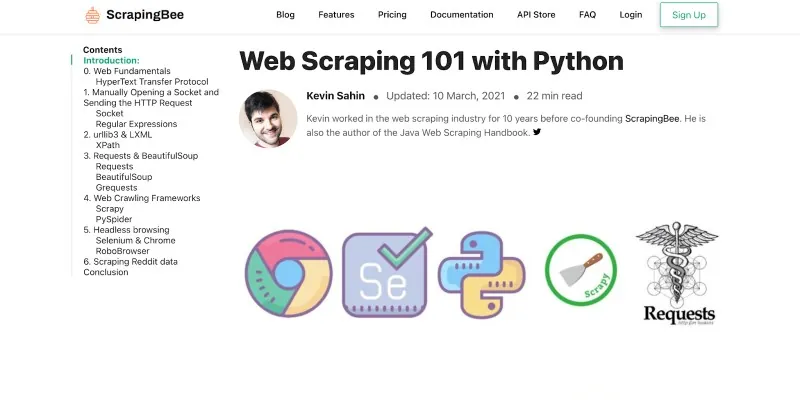Go to 6. Scraping Reddit data section
The width and height of the screenshot is (800, 410).
point(131,262)
